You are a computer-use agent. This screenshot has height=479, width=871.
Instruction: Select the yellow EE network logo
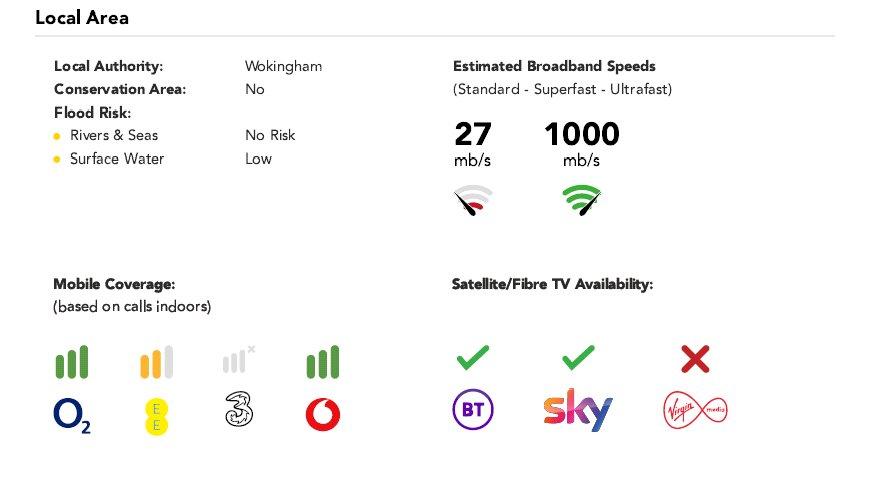click(156, 416)
